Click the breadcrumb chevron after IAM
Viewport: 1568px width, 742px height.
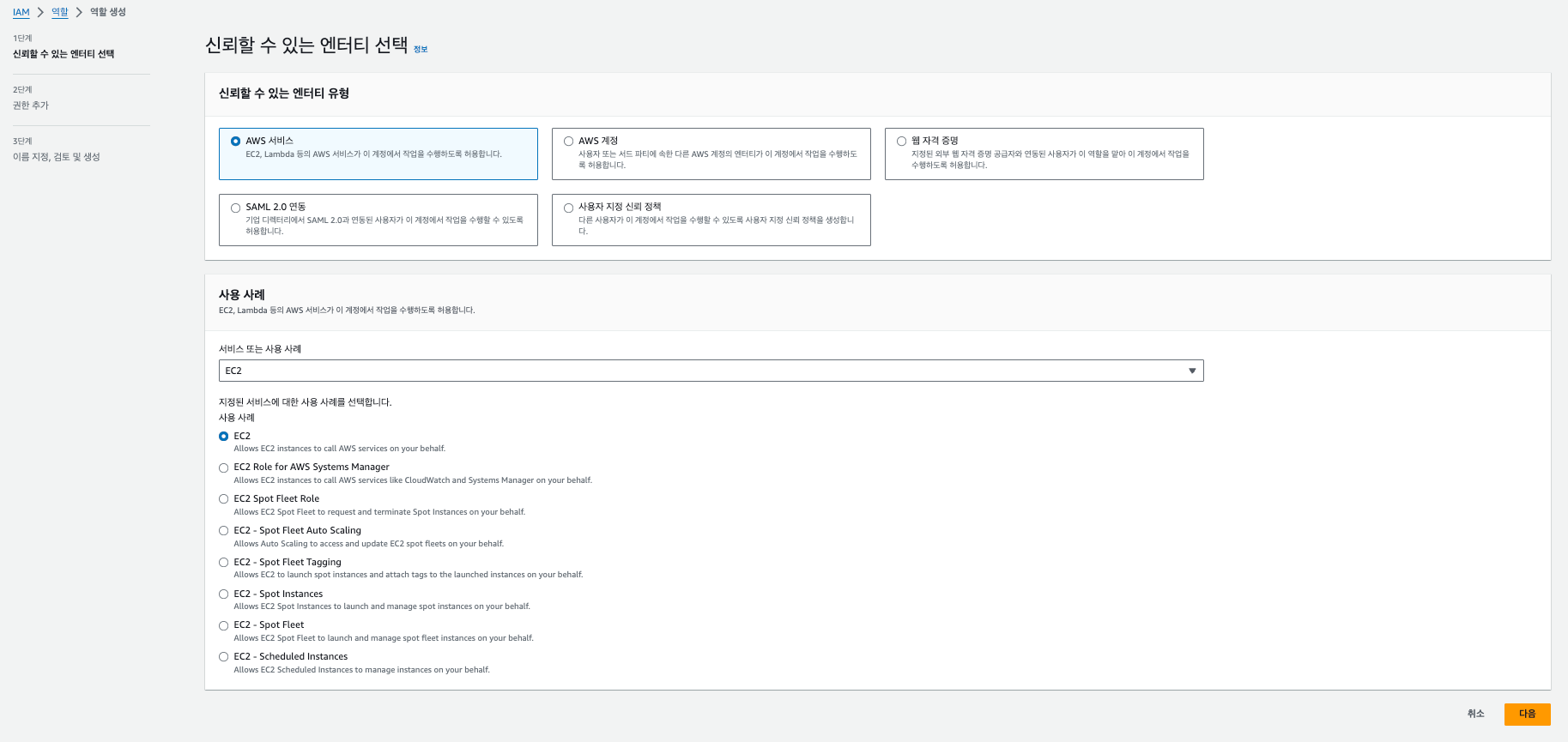click(40, 12)
